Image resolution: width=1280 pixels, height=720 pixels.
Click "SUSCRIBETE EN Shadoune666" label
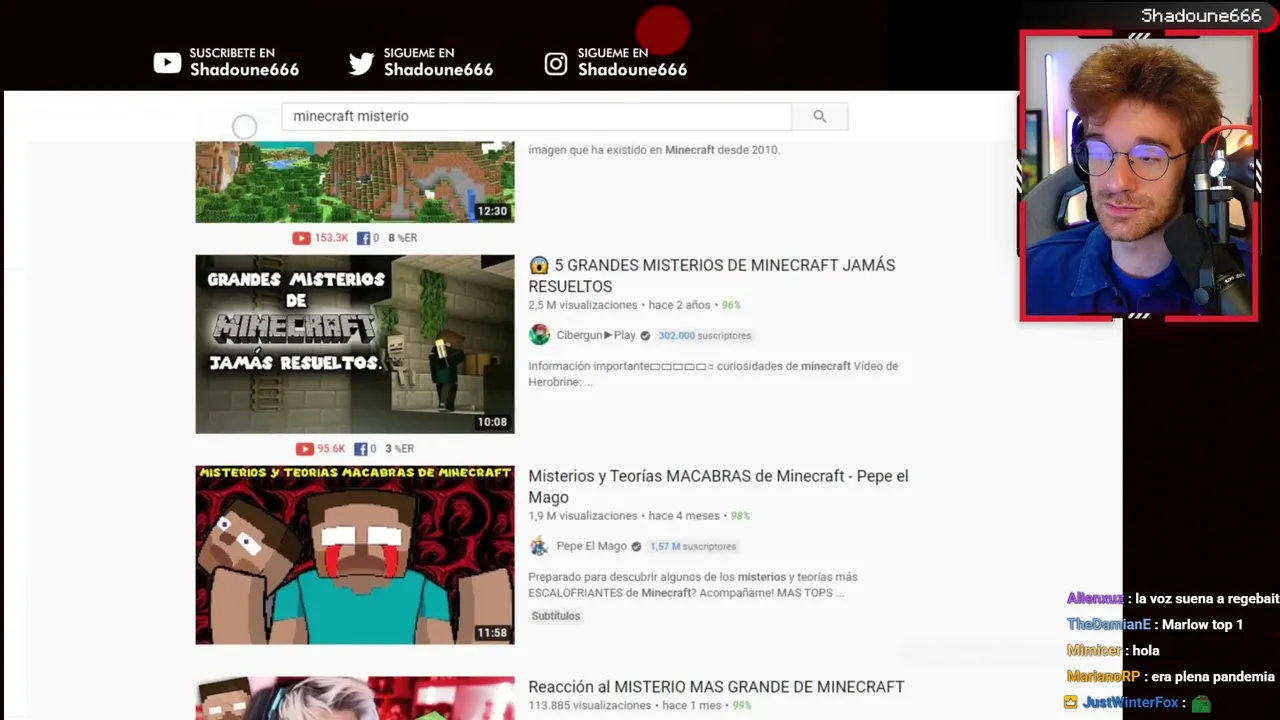pyautogui.click(x=244, y=62)
